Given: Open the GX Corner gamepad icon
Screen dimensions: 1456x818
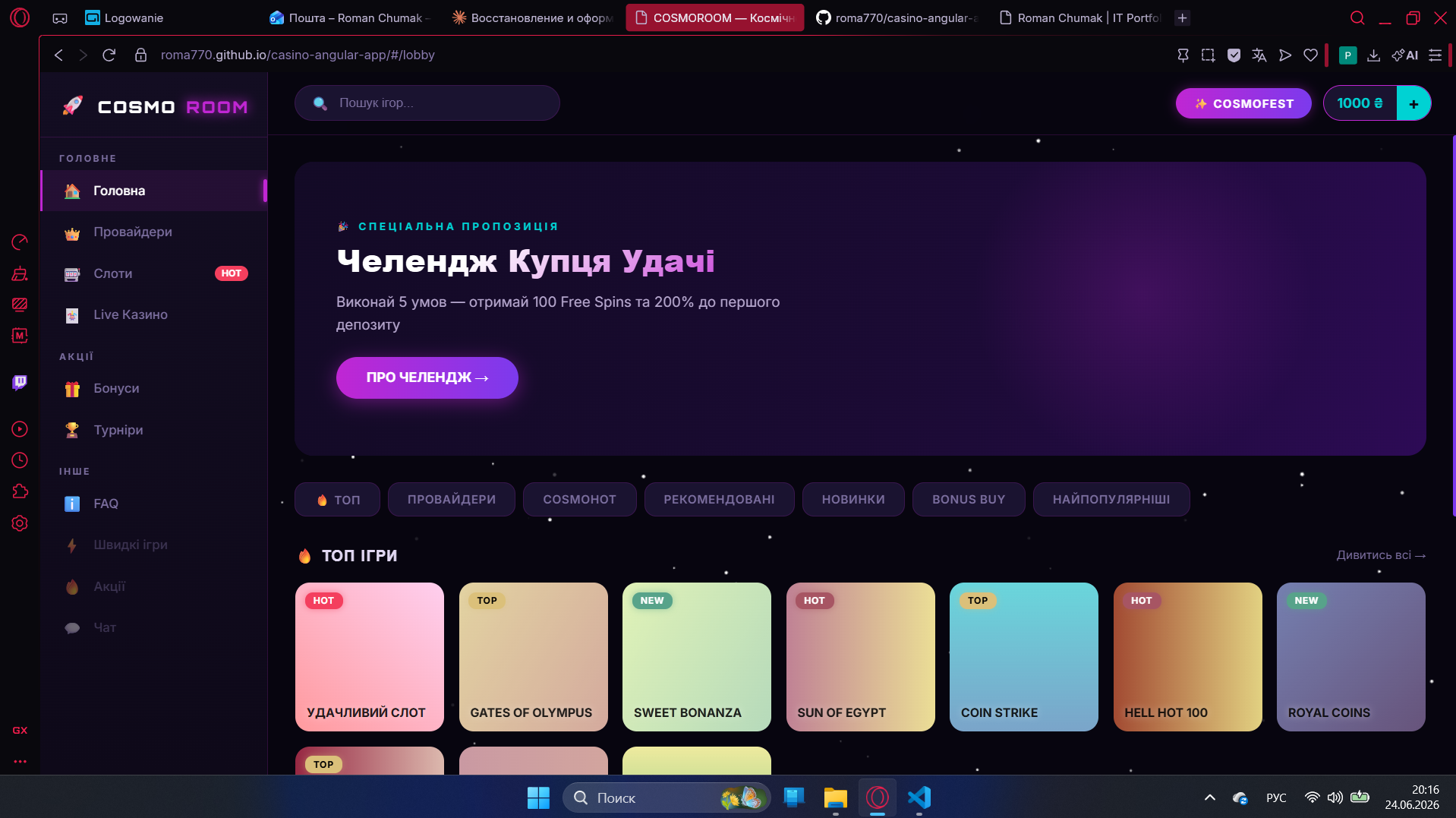Looking at the screenshot, I should (60, 18).
